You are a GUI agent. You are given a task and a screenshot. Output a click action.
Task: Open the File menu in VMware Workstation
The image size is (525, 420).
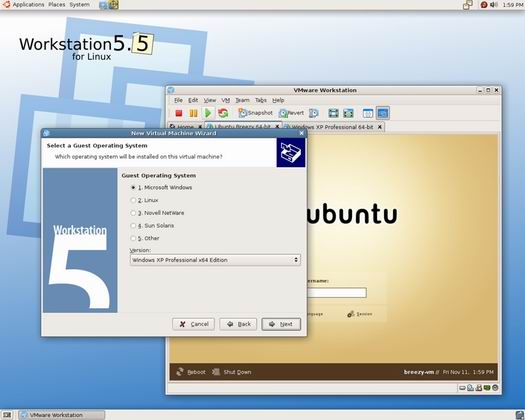(178, 100)
